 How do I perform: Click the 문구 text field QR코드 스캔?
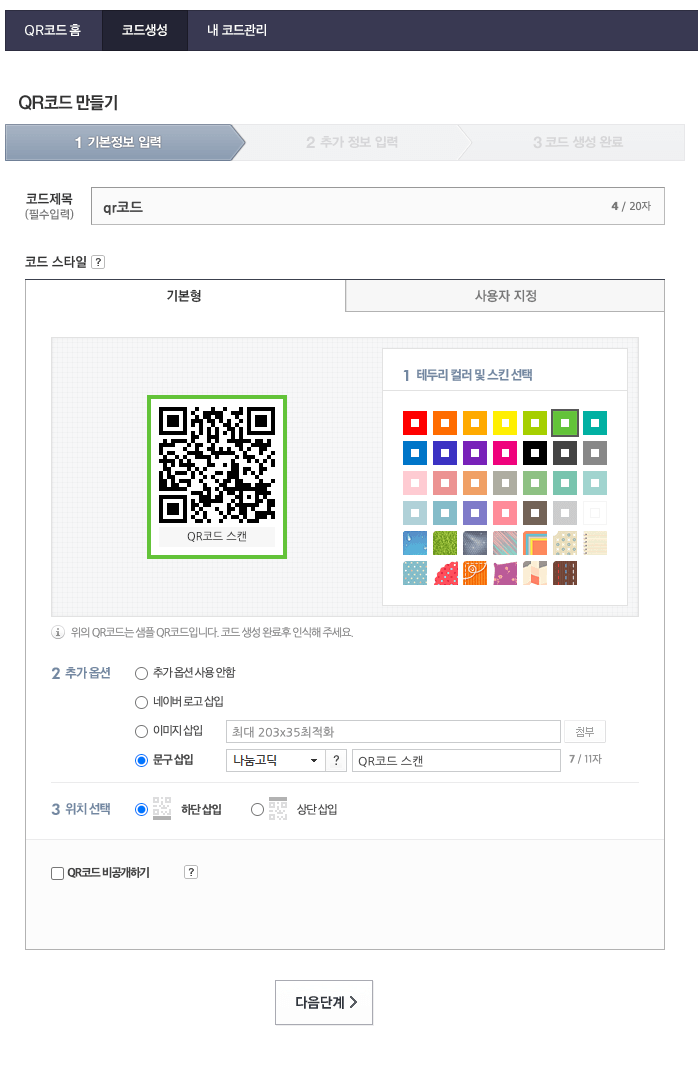(x=456, y=760)
